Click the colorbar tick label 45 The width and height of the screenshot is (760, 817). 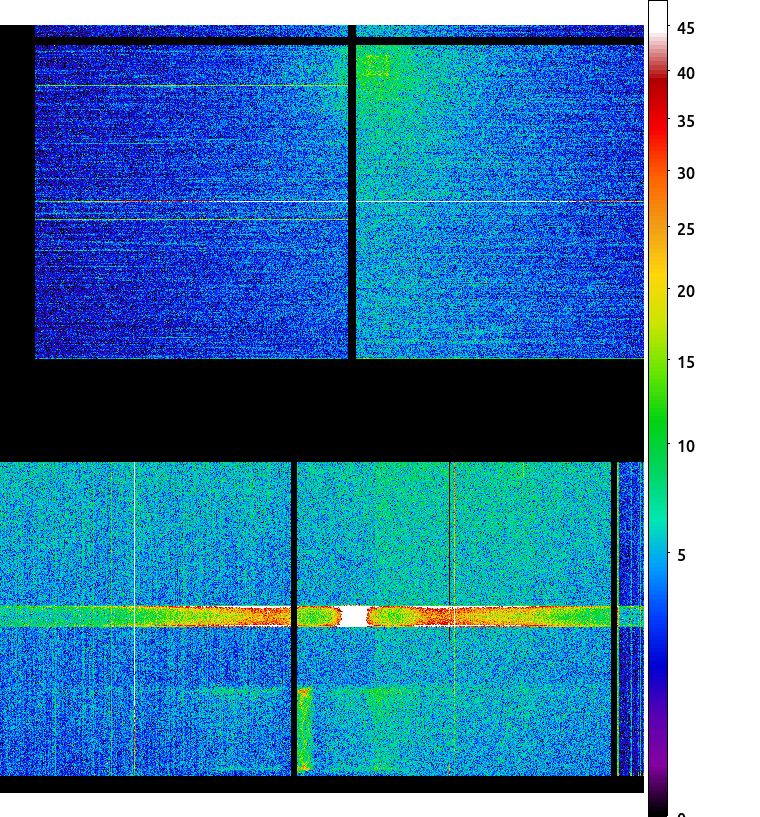click(686, 28)
